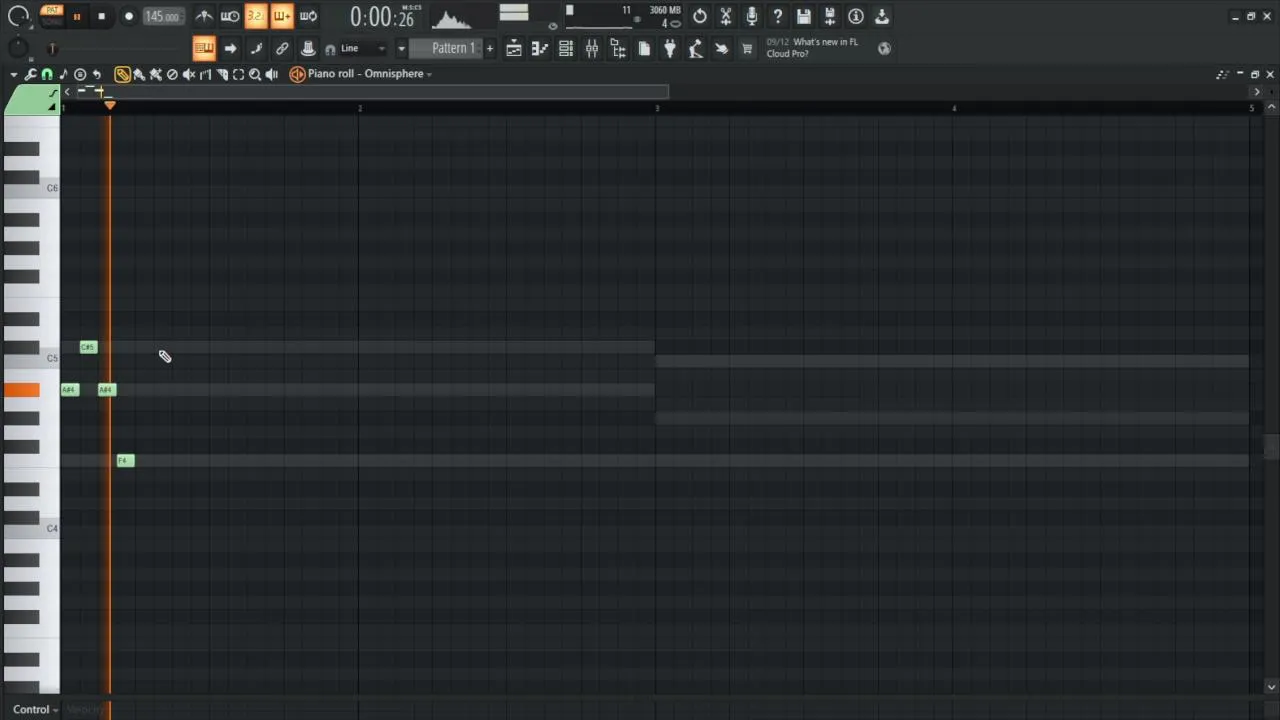Image resolution: width=1280 pixels, height=720 pixels.
Task: Click the Save project floppy icon
Action: click(804, 16)
